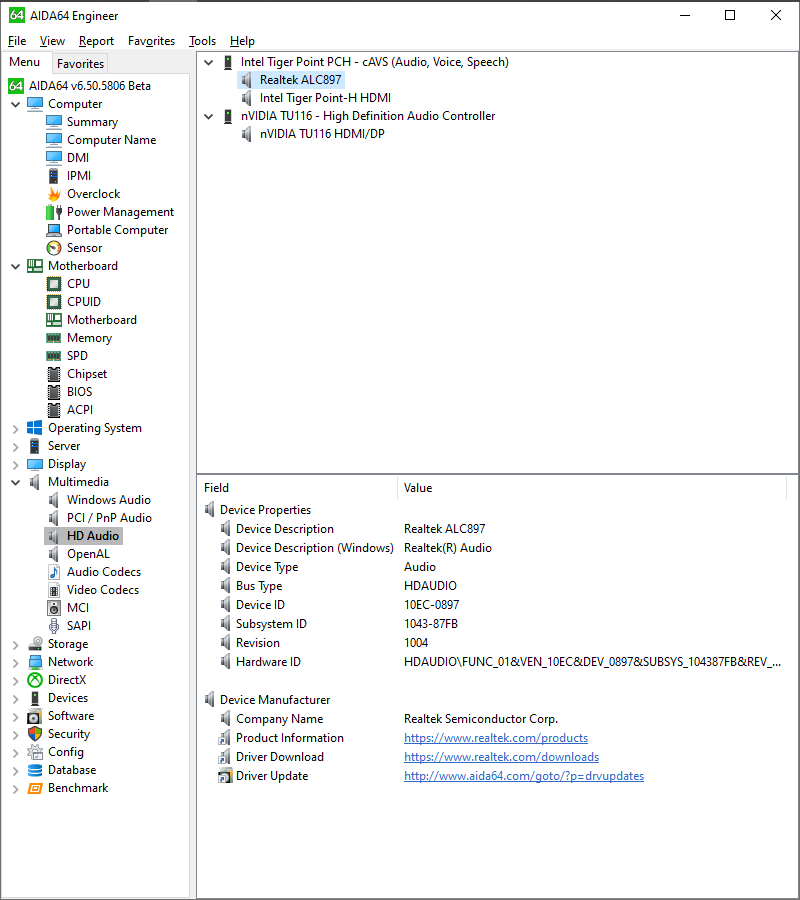This screenshot has width=800, height=900.
Task: Click the SPD module icon
Action: coord(54,356)
